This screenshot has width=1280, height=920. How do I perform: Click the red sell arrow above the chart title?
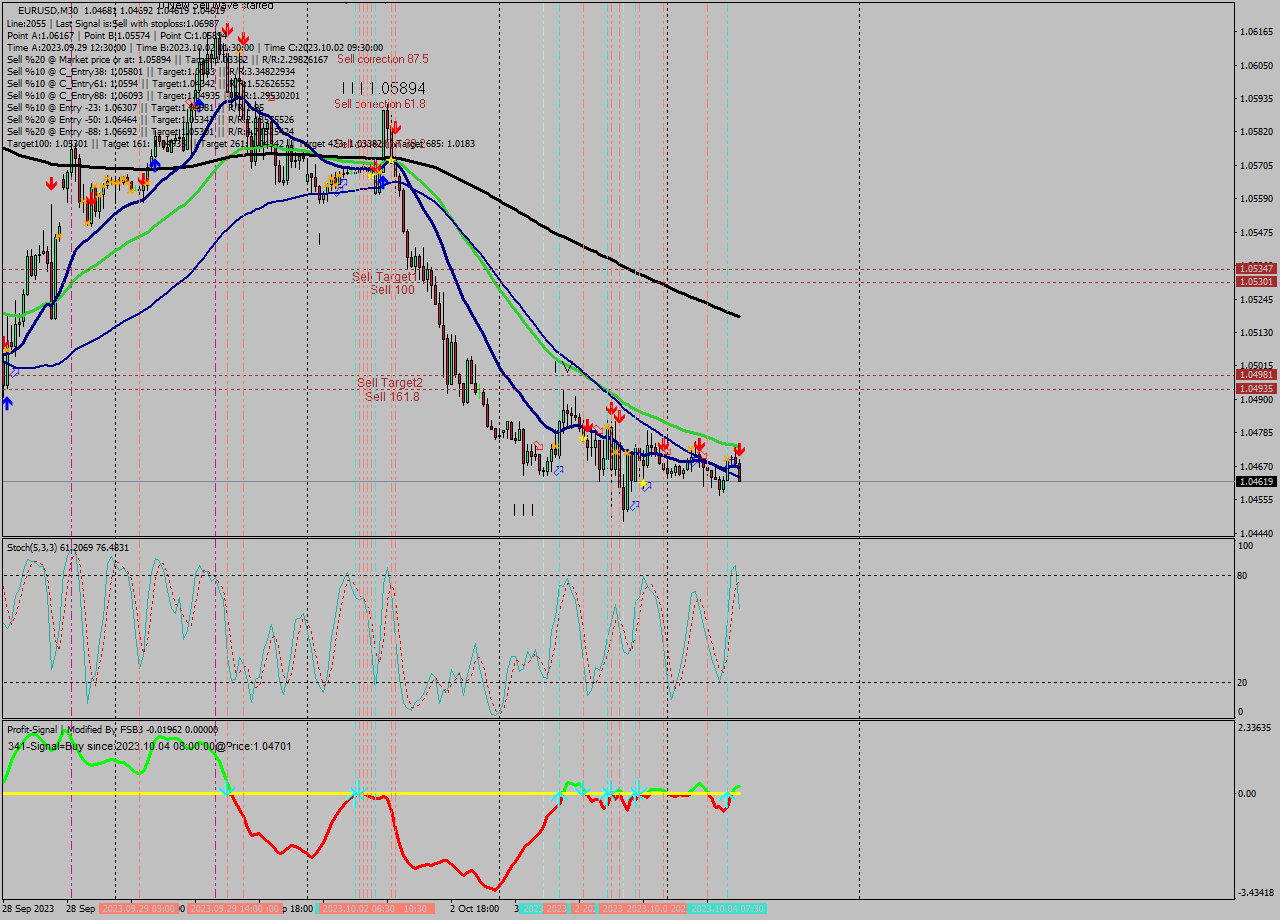click(230, 30)
